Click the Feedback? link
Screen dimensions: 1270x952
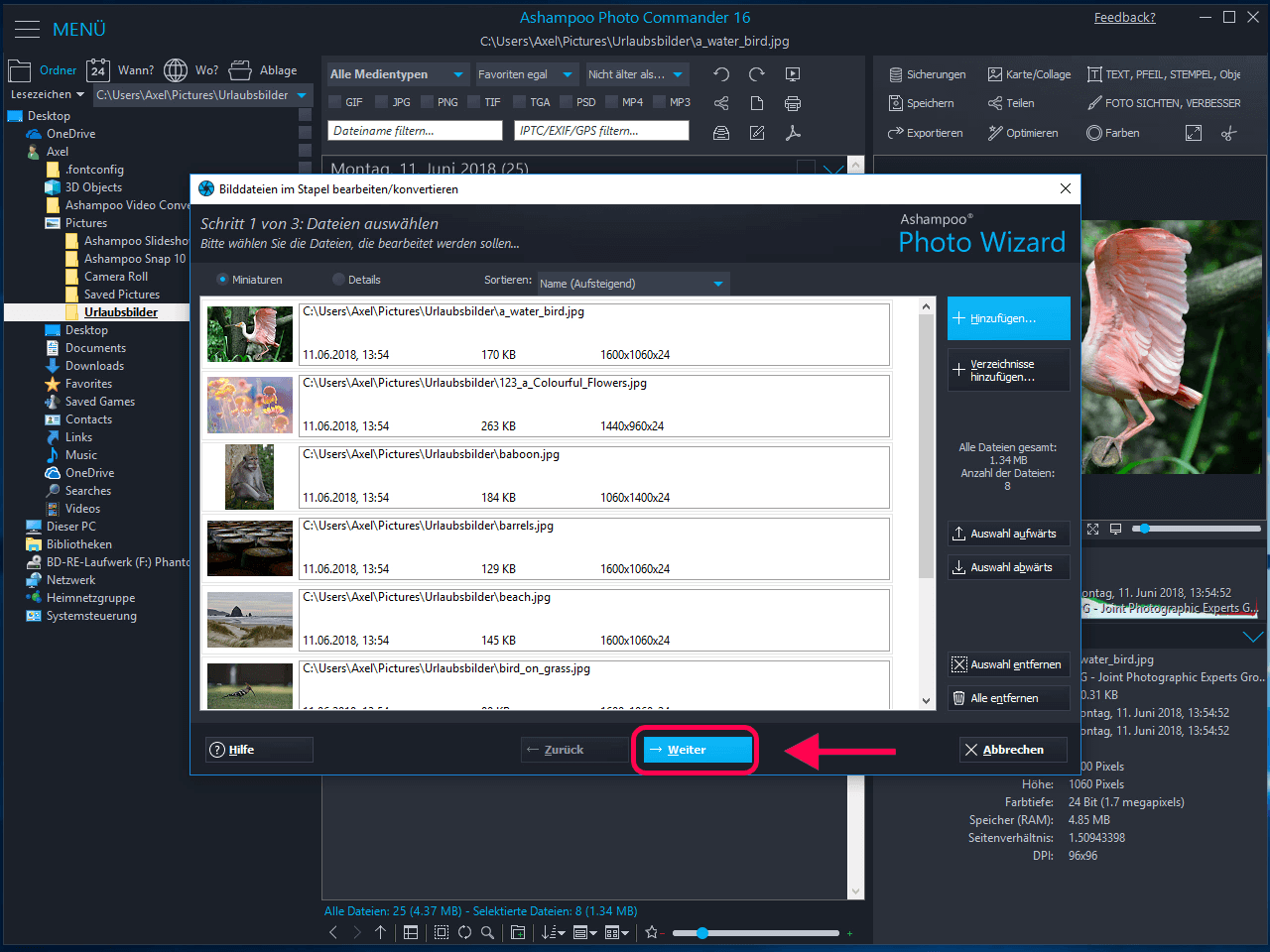click(1125, 18)
